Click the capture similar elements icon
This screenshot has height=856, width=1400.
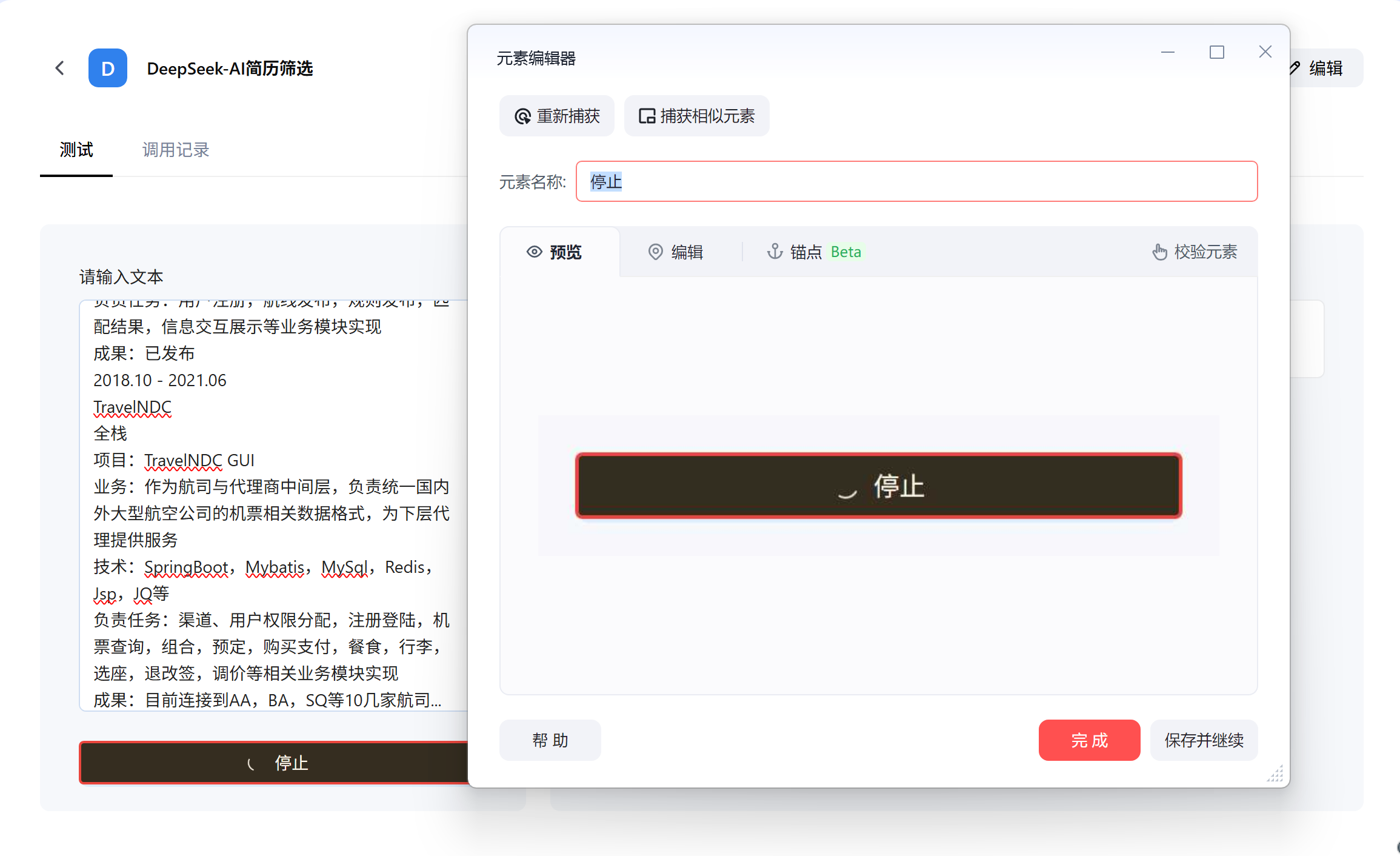(647, 116)
